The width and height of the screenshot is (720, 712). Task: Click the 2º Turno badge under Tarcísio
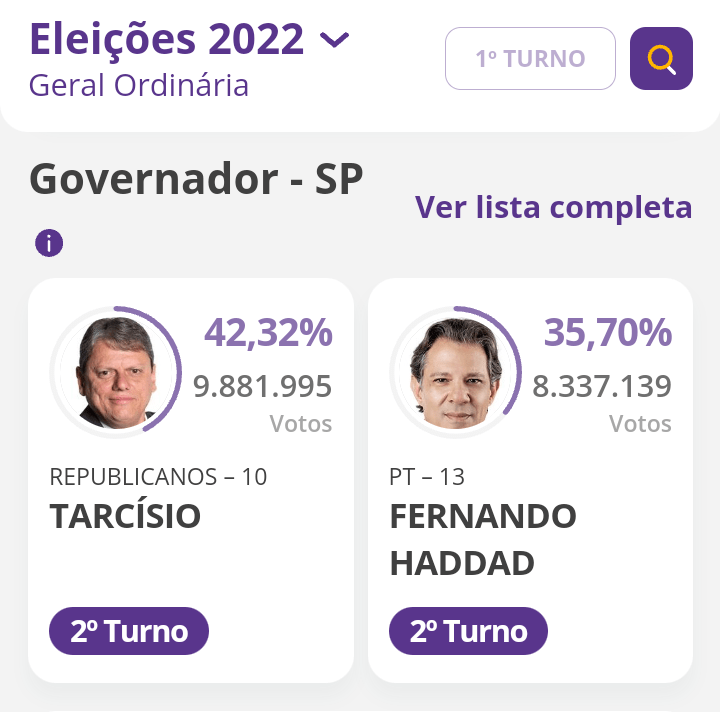(x=129, y=631)
